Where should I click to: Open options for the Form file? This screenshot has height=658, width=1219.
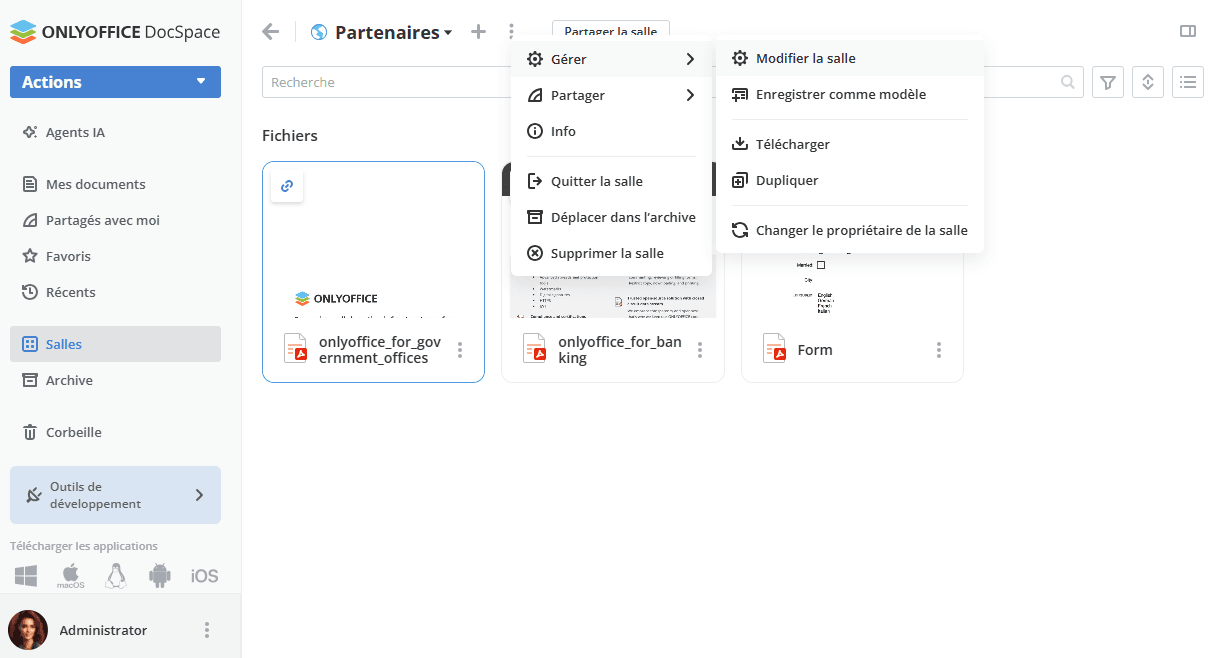point(939,350)
